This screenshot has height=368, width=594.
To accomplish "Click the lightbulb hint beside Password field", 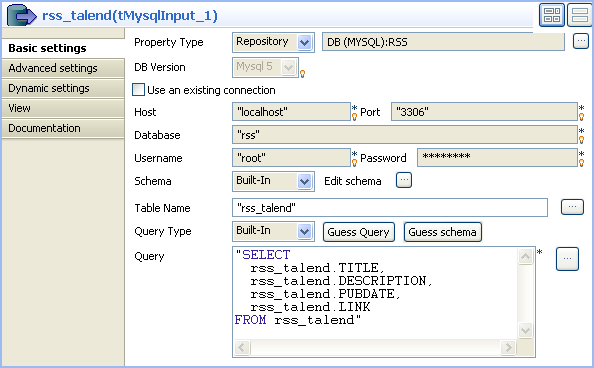I will click(581, 163).
